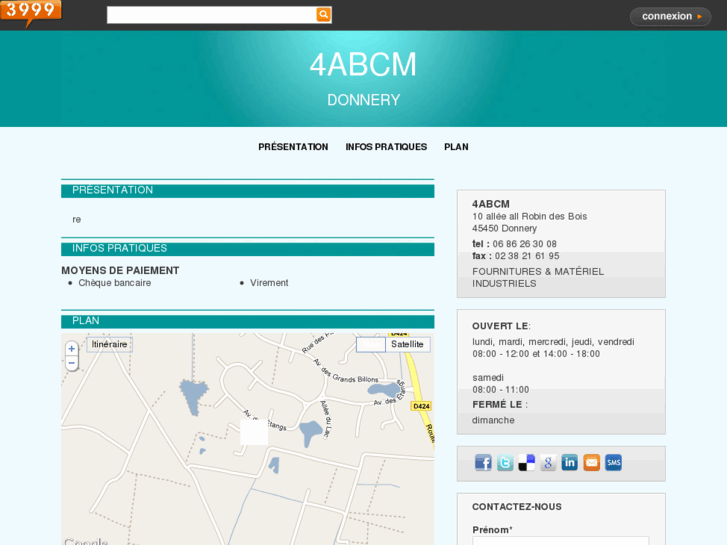Share via the Delicious icon
The width and height of the screenshot is (727, 545).
(x=527, y=462)
